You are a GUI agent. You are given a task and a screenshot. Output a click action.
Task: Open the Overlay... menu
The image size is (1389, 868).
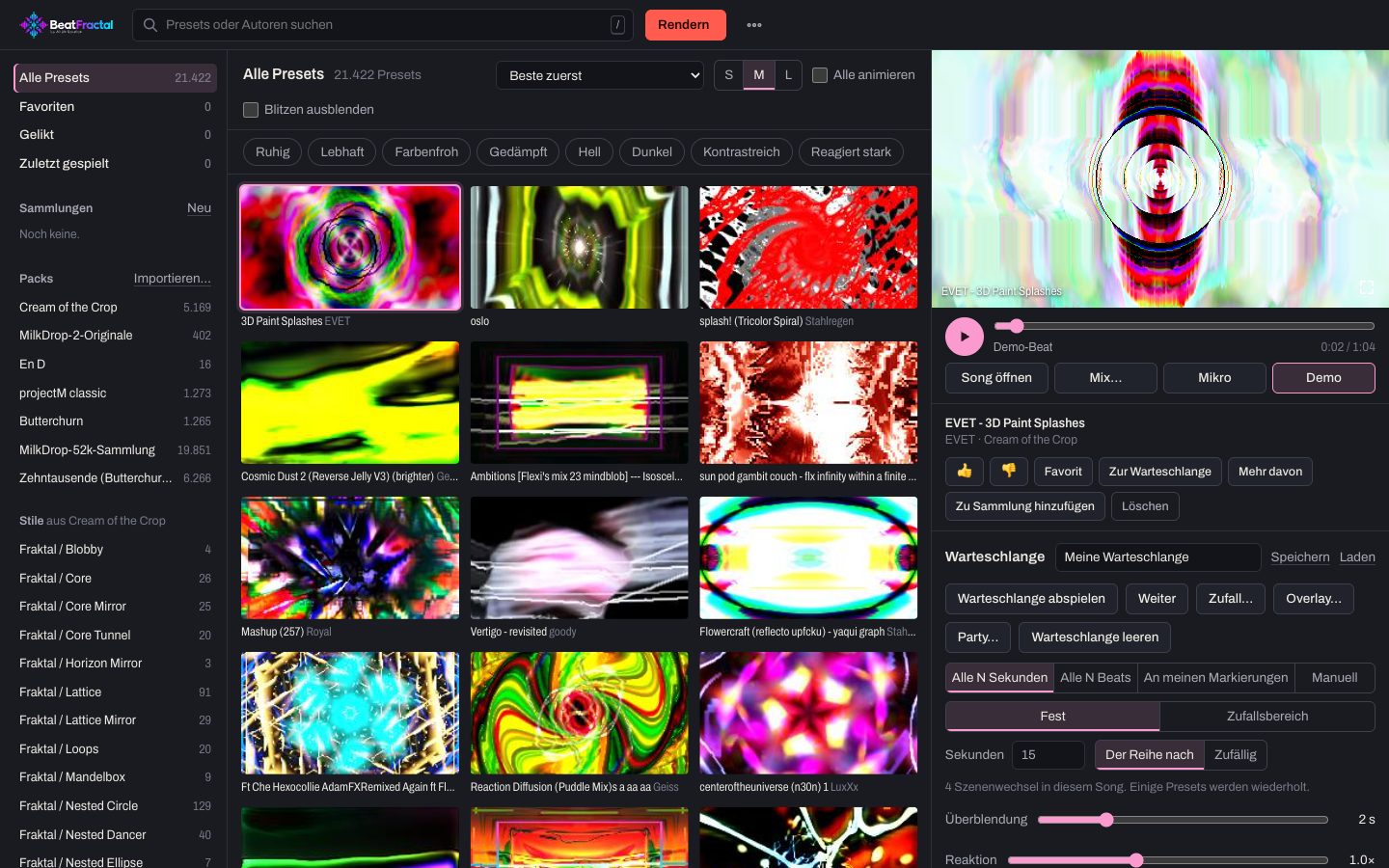[x=1314, y=599]
